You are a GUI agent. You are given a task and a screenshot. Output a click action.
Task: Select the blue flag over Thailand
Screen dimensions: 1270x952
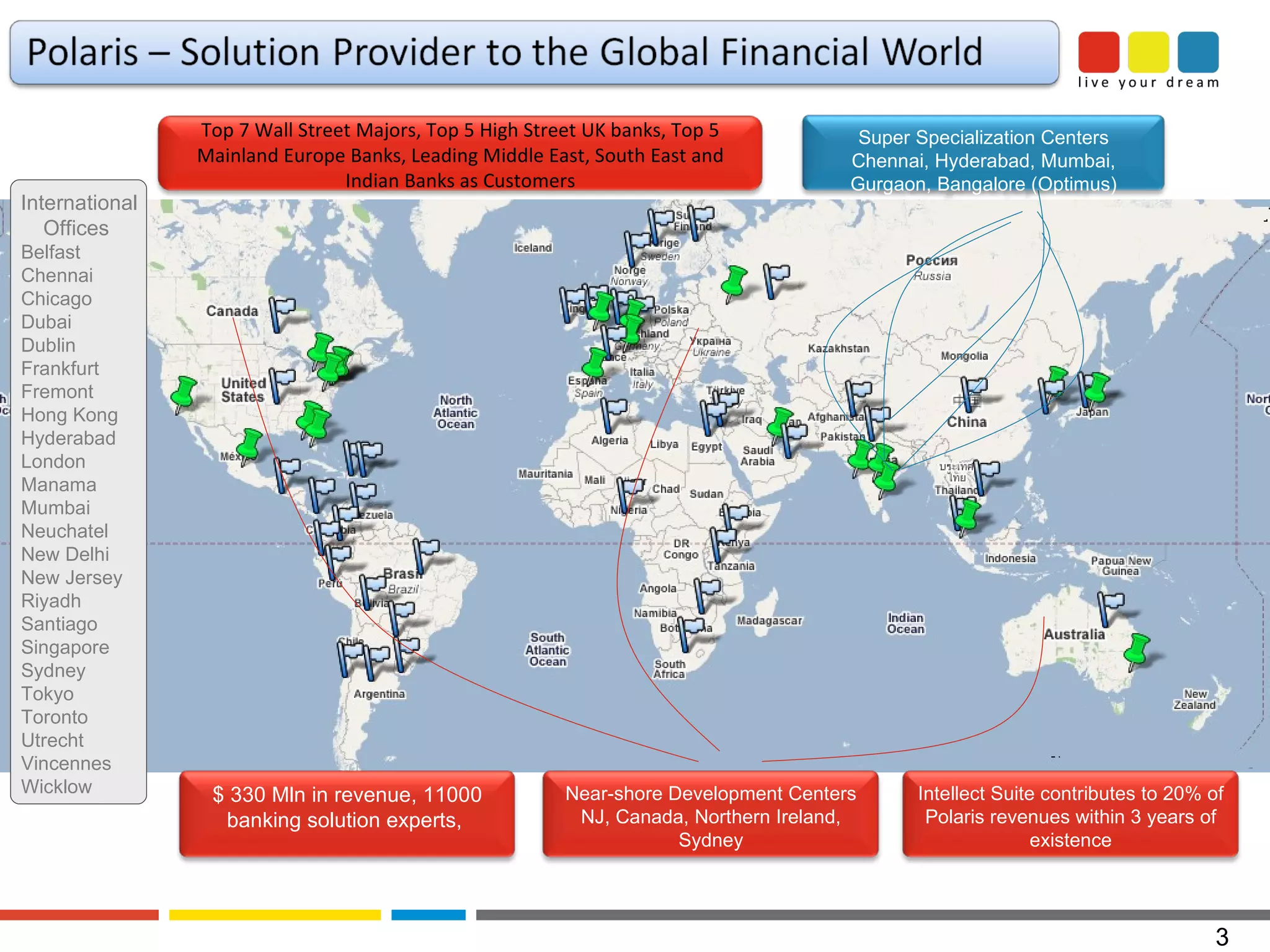[986, 477]
